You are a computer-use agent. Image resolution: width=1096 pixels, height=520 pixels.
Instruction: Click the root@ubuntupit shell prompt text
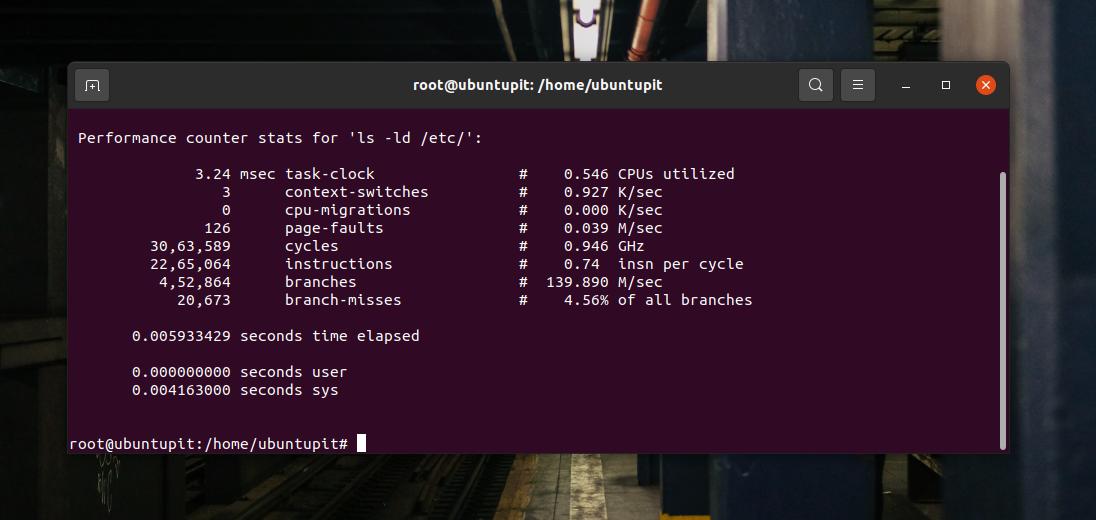click(x=208, y=443)
